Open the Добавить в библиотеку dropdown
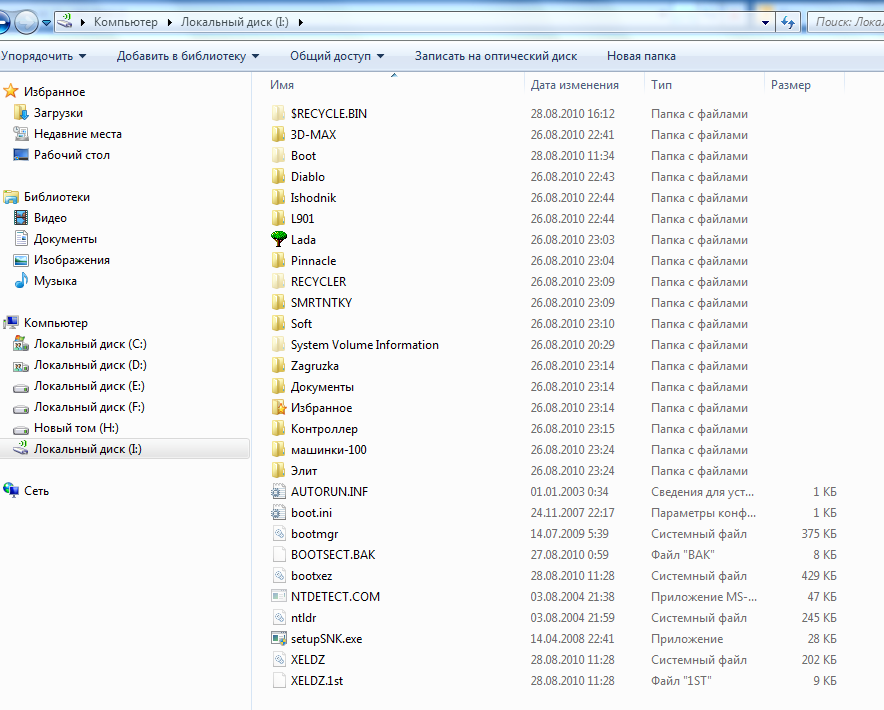The image size is (884, 710). [188, 56]
